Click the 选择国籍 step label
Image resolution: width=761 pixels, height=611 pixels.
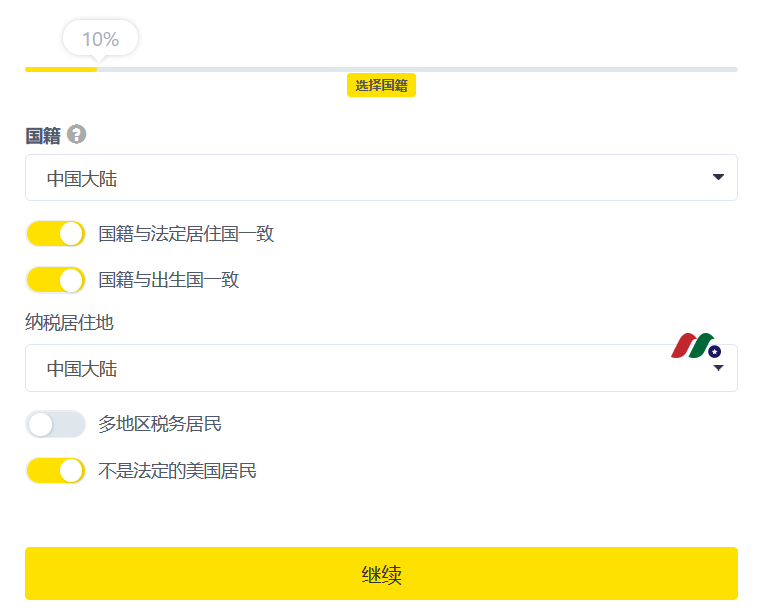(x=381, y=85)
